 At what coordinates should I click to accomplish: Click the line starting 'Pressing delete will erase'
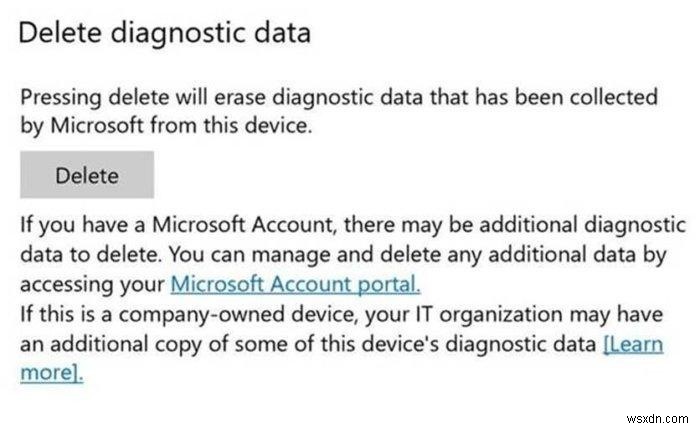(x=338, y=97)
